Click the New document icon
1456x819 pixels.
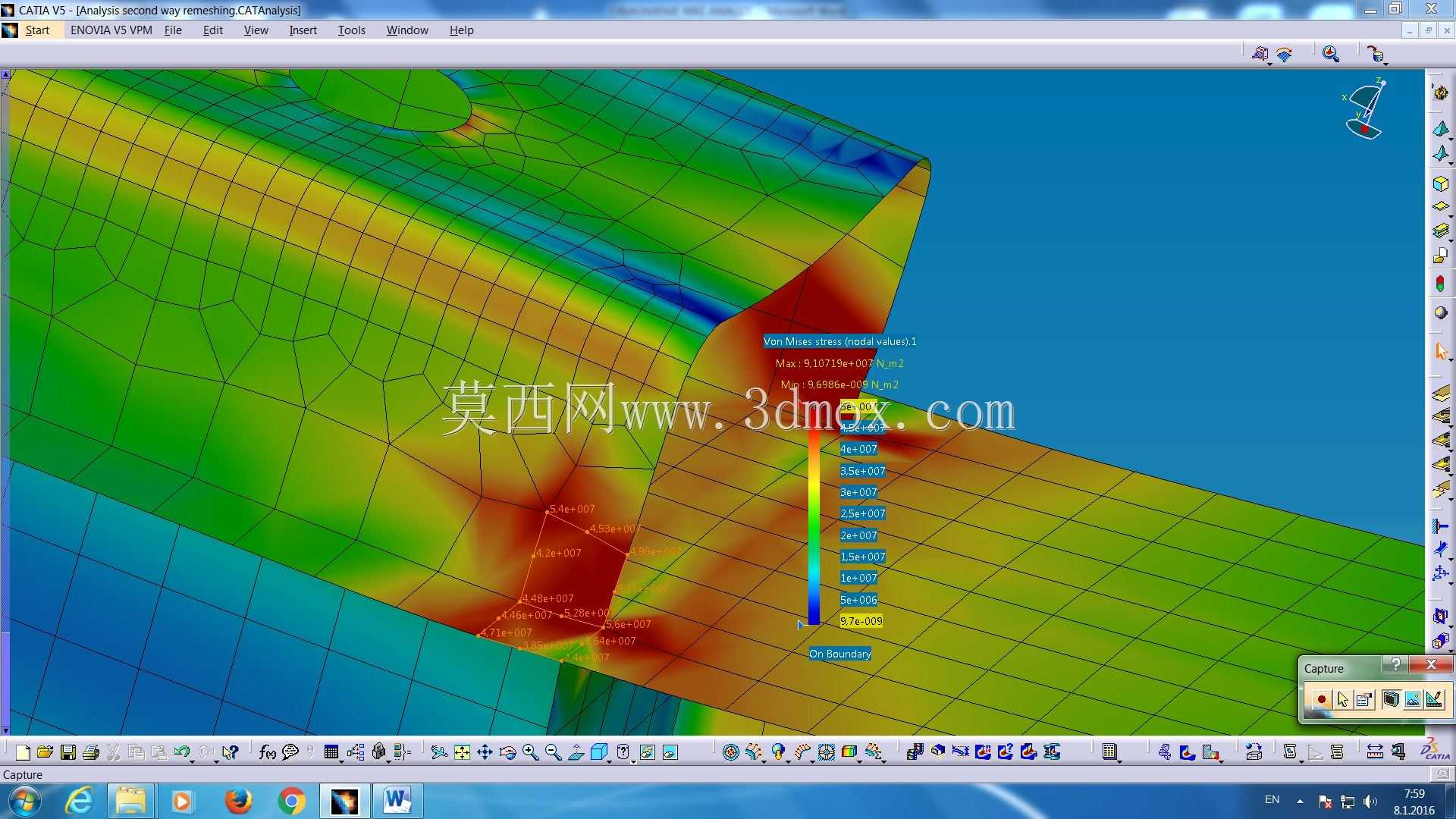point(23,752)
